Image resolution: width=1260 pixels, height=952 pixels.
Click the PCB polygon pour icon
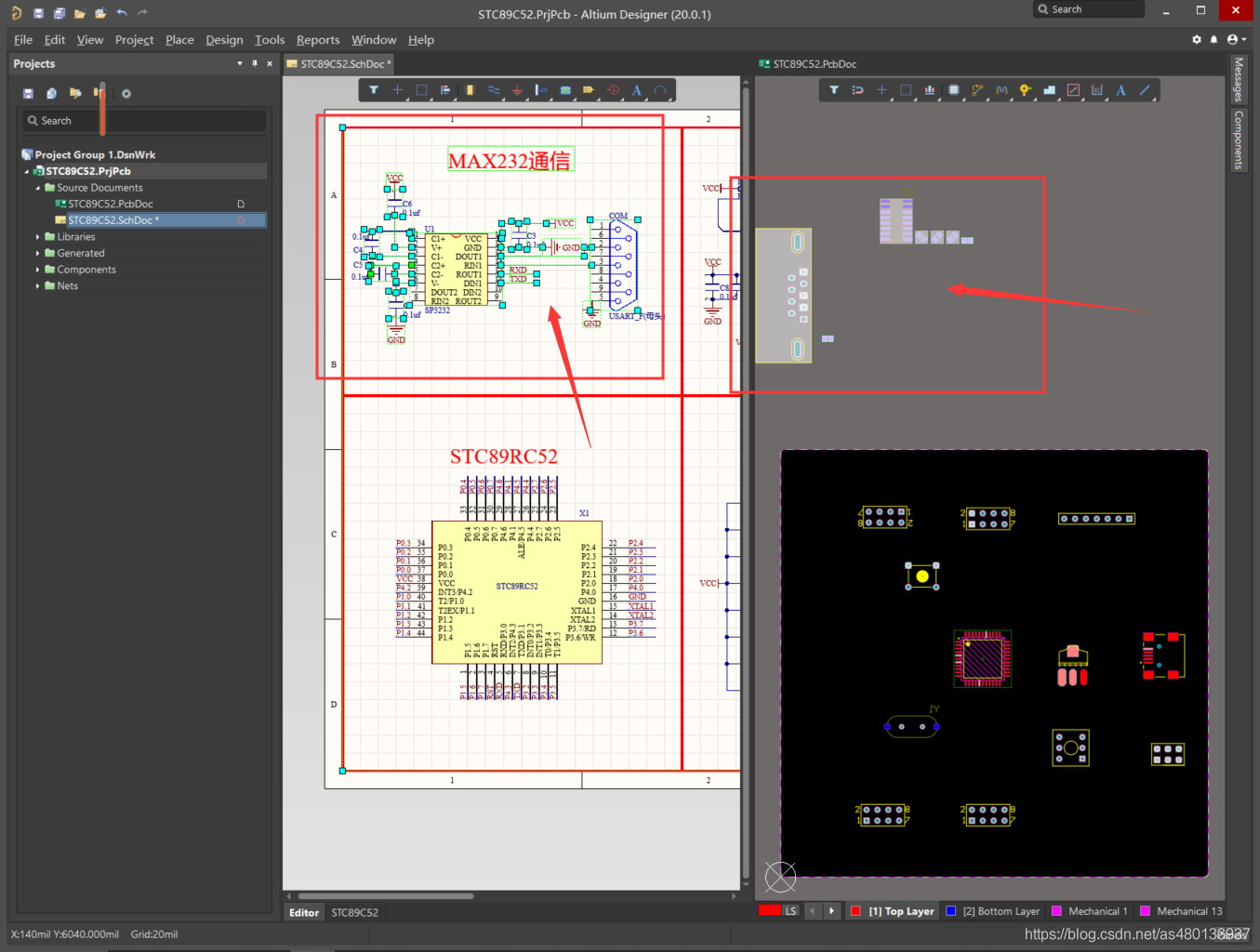point(1049,90)
